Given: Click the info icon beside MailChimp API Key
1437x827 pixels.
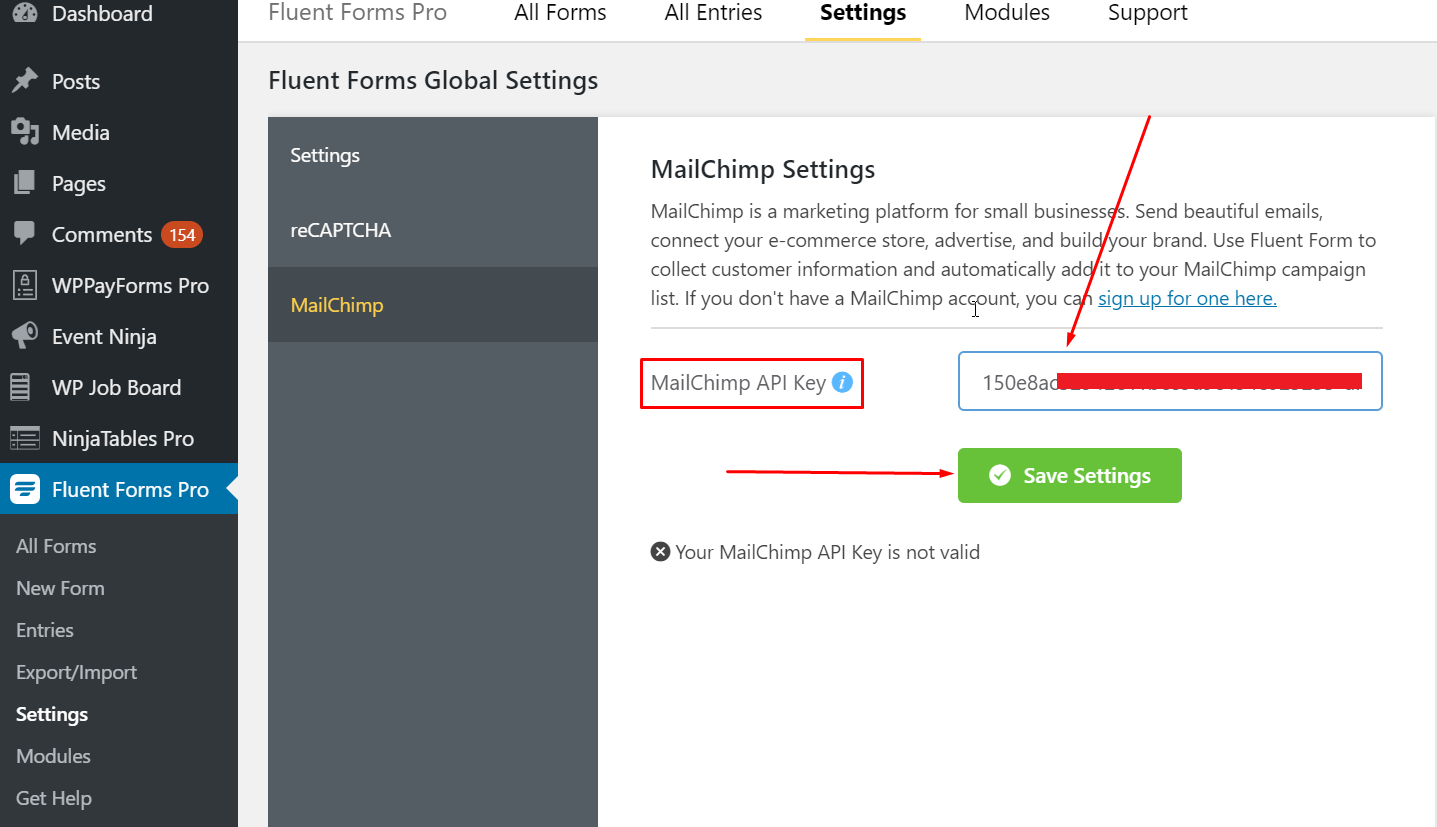Looking at the screenshot, I should [842, 382].
